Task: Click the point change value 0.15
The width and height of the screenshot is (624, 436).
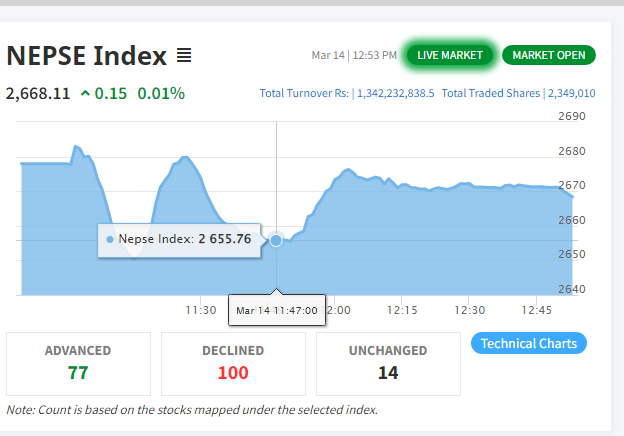Action: 111,93
